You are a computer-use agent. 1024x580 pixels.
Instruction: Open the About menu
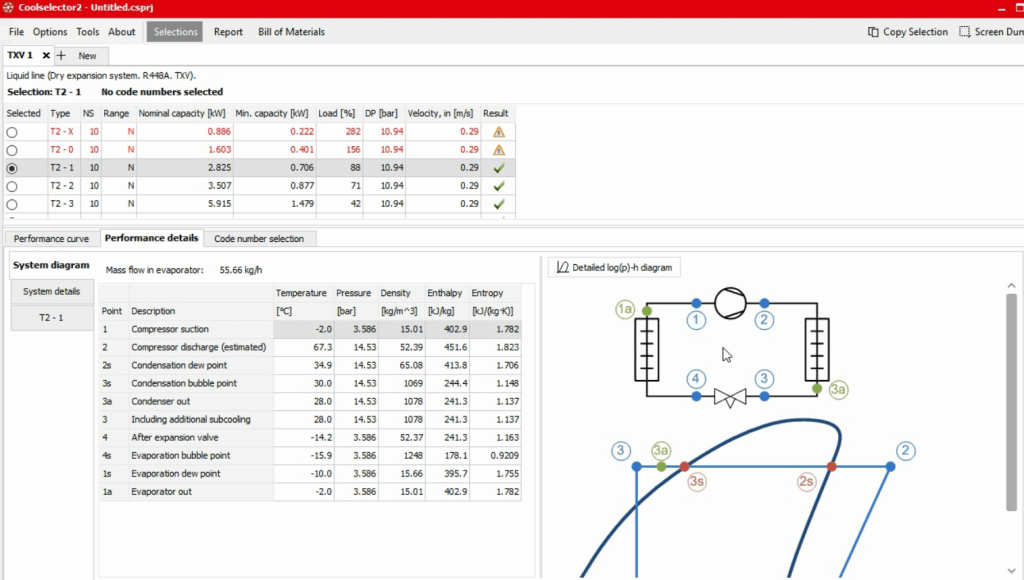pyautogui.click(x=121, y=31)
